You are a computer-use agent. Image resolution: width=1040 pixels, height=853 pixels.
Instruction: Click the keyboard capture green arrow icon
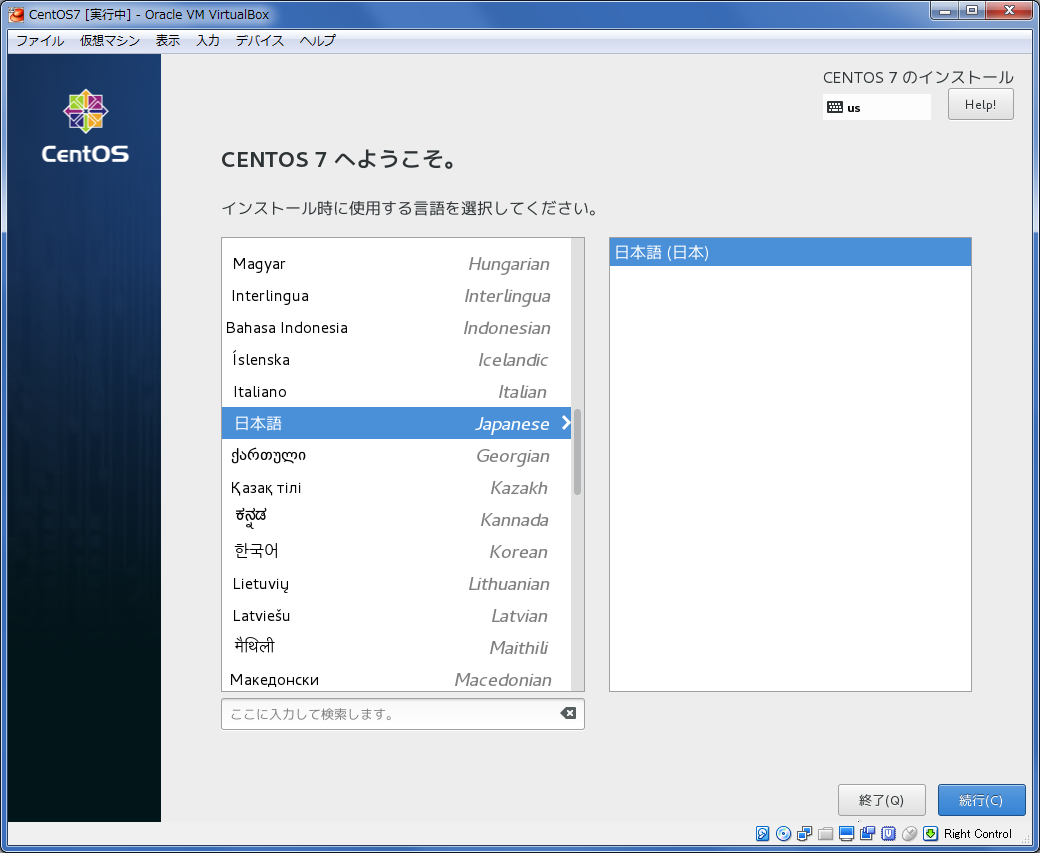pyautogui.click(x=930, y=833)
